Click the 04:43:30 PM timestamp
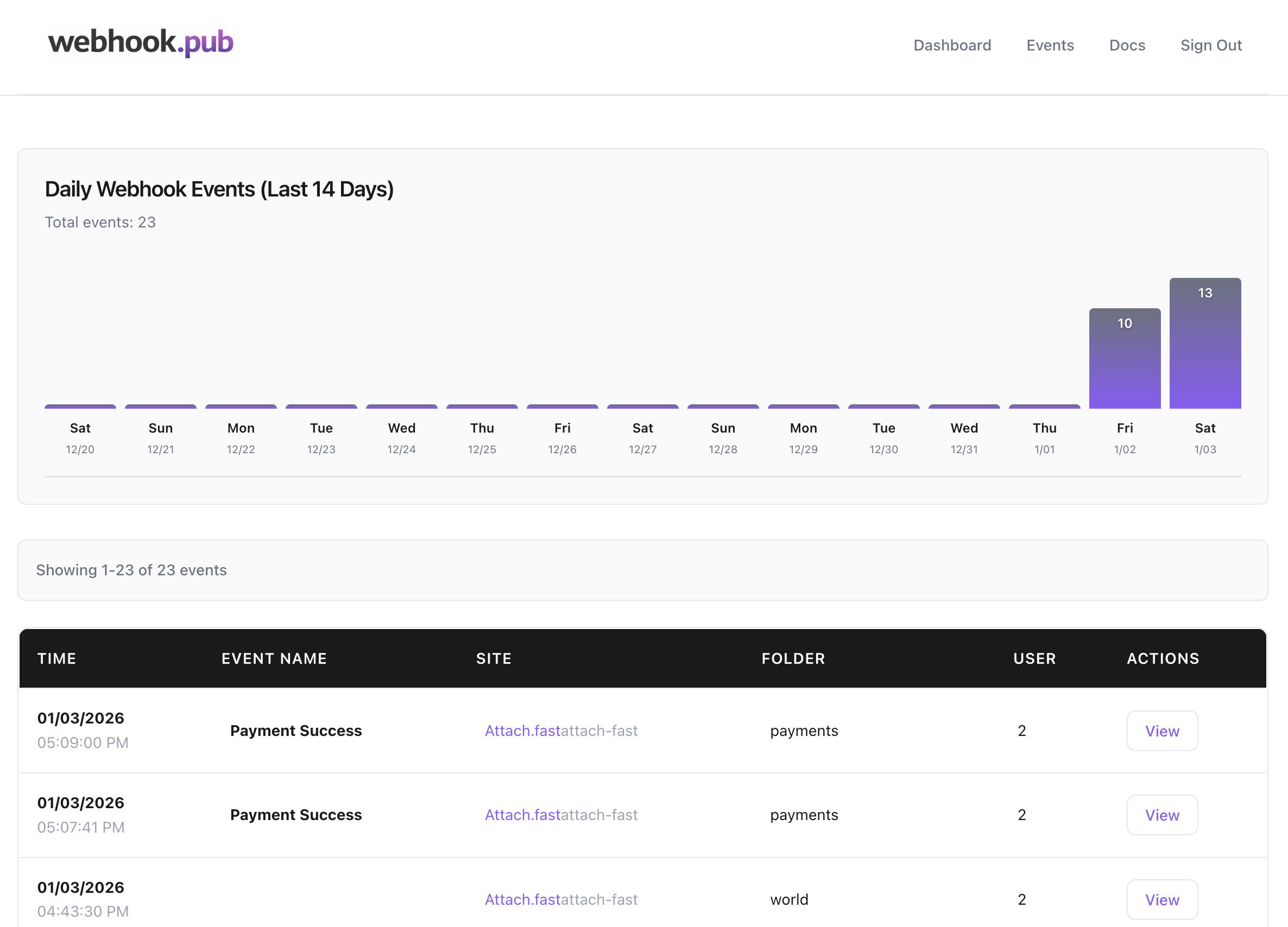Viewport: 1288px width, 927px height. (x=83, y=911)
